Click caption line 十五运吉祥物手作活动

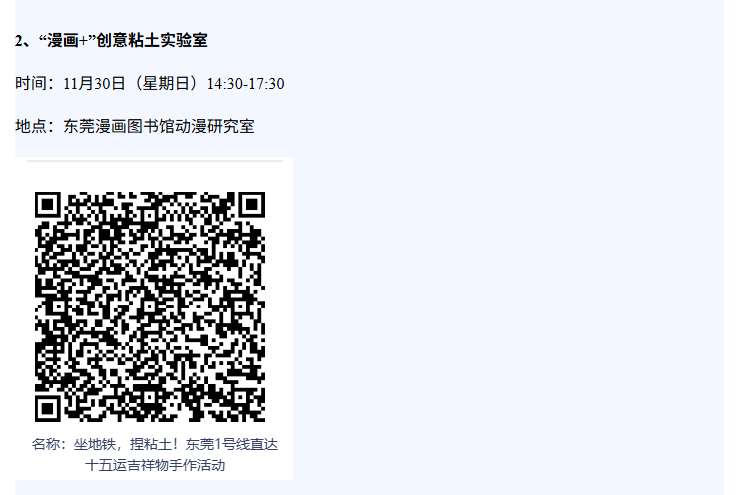(x=155, y=465)
